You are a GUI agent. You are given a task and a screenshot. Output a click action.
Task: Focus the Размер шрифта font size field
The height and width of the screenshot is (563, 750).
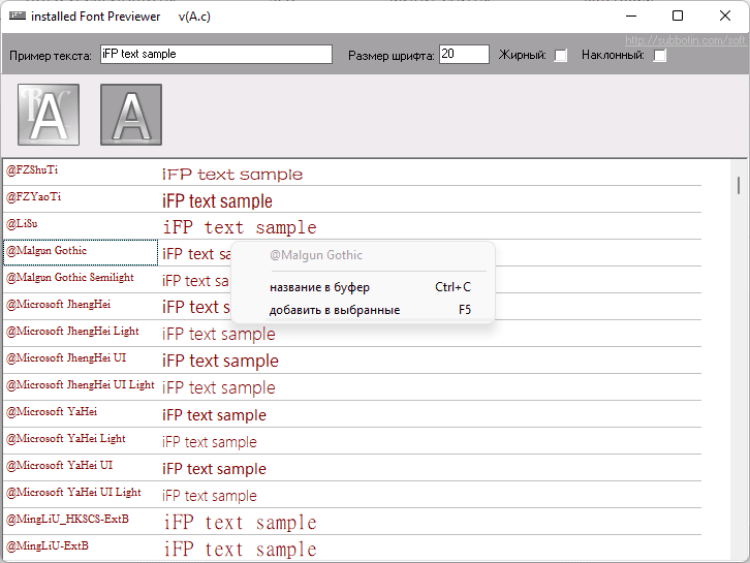(x=463, y=54)
